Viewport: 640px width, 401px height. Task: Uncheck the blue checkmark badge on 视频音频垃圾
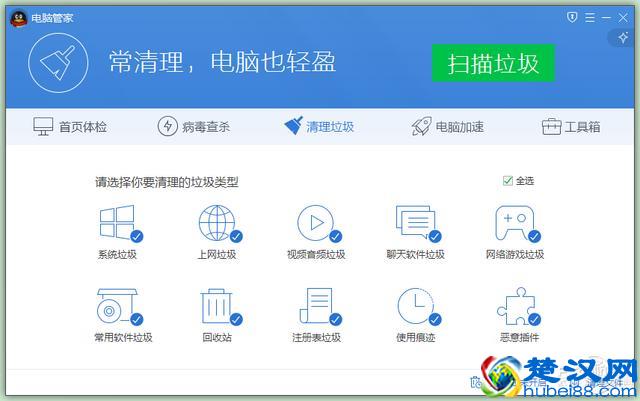point(336,236)
